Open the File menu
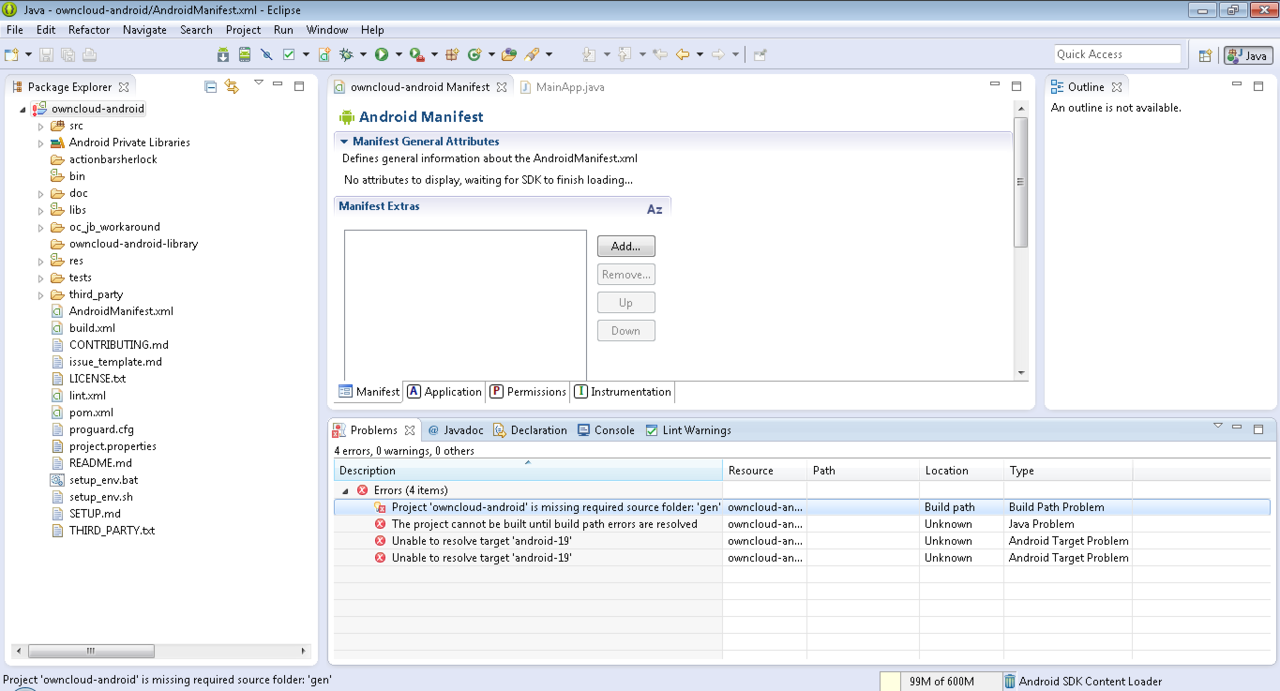This screenshot has width=1280, height=691. click(x=15, y=30)
